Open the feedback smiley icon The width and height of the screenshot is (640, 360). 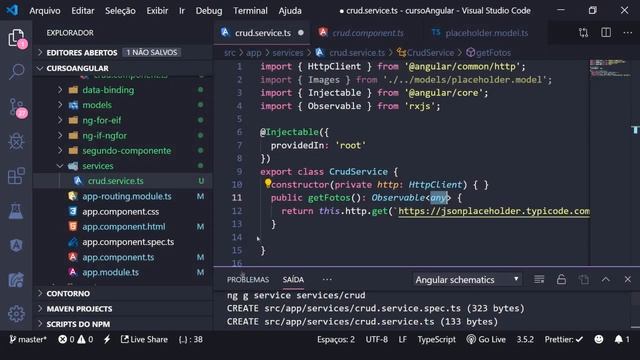pos(599,340)
